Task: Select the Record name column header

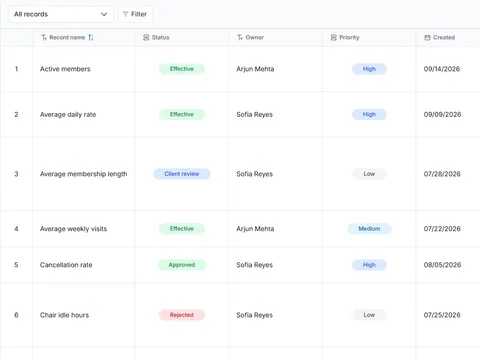Action: pos(84,38)
